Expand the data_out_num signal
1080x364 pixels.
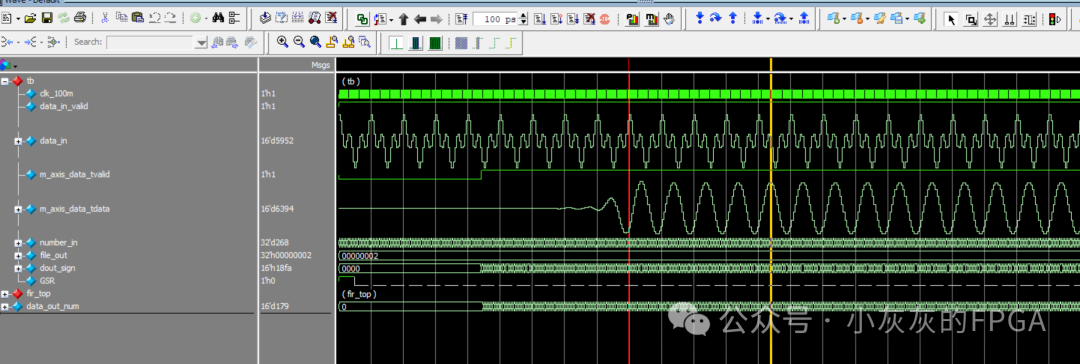[x=6, y=306]
